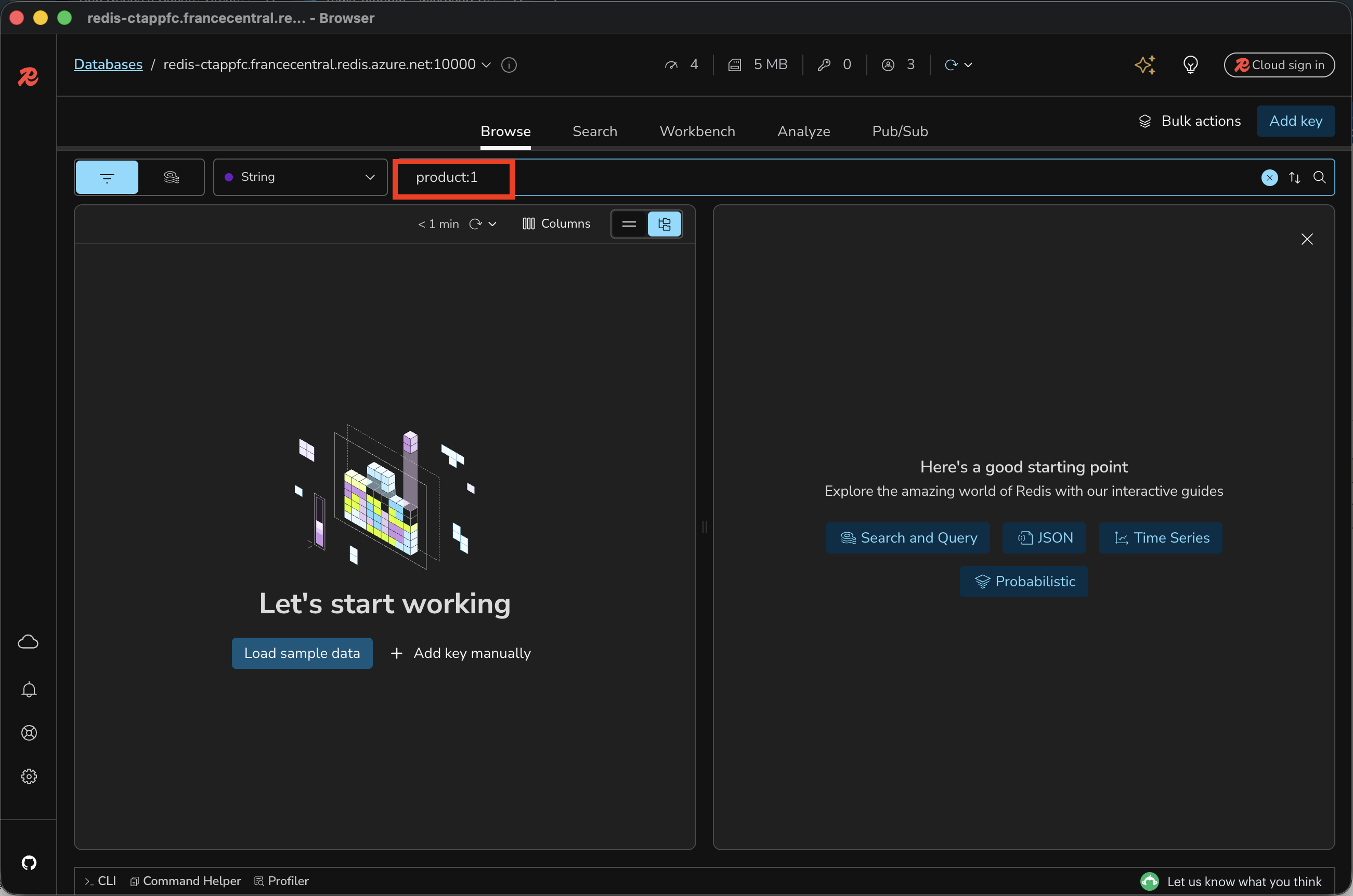This screenshot has width=1353, height=896.
Task: Click the commands per second gauge icon
Action: [x=671, y=65]
